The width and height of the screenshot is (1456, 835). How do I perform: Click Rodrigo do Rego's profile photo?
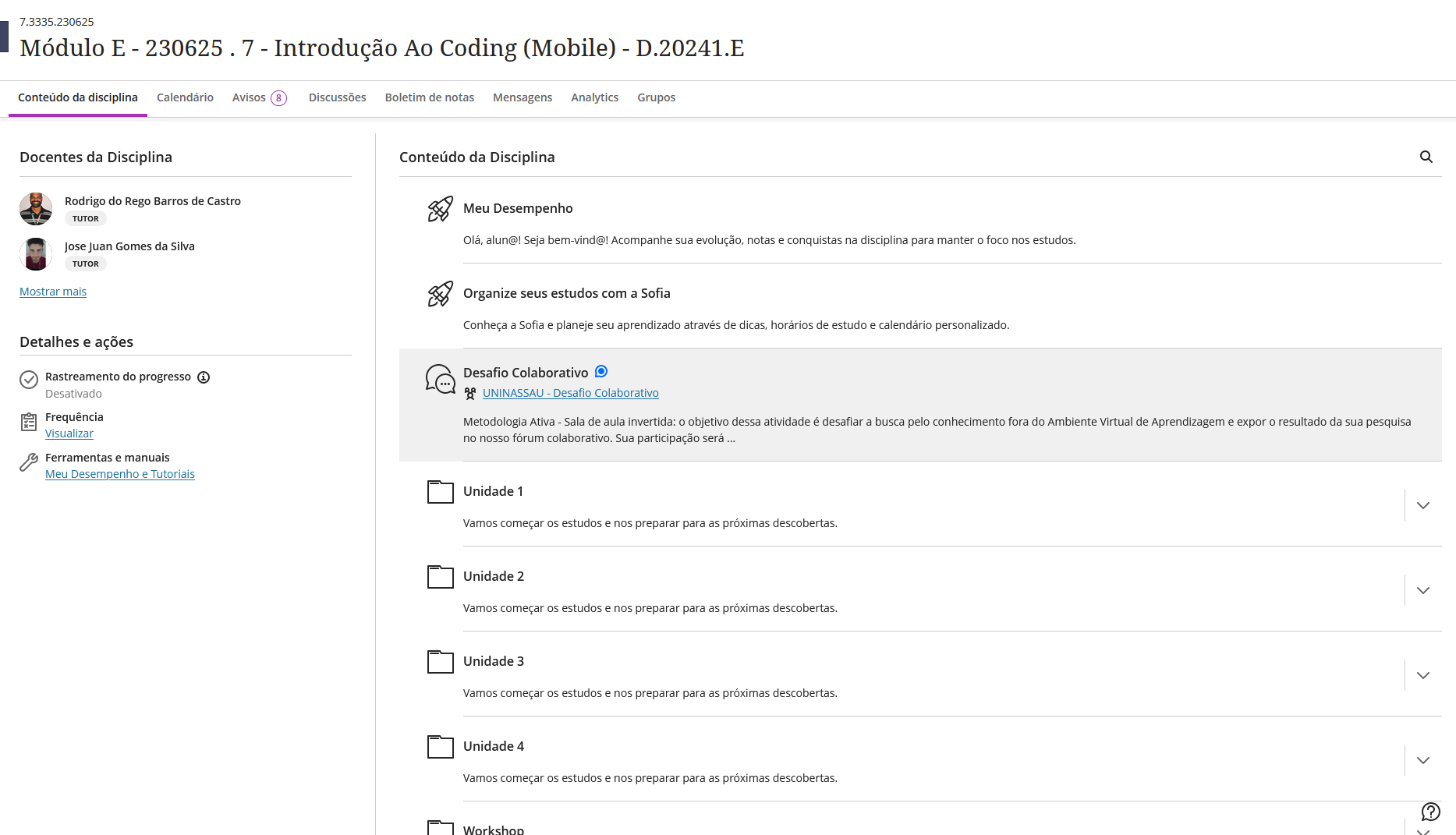(36, 208)
